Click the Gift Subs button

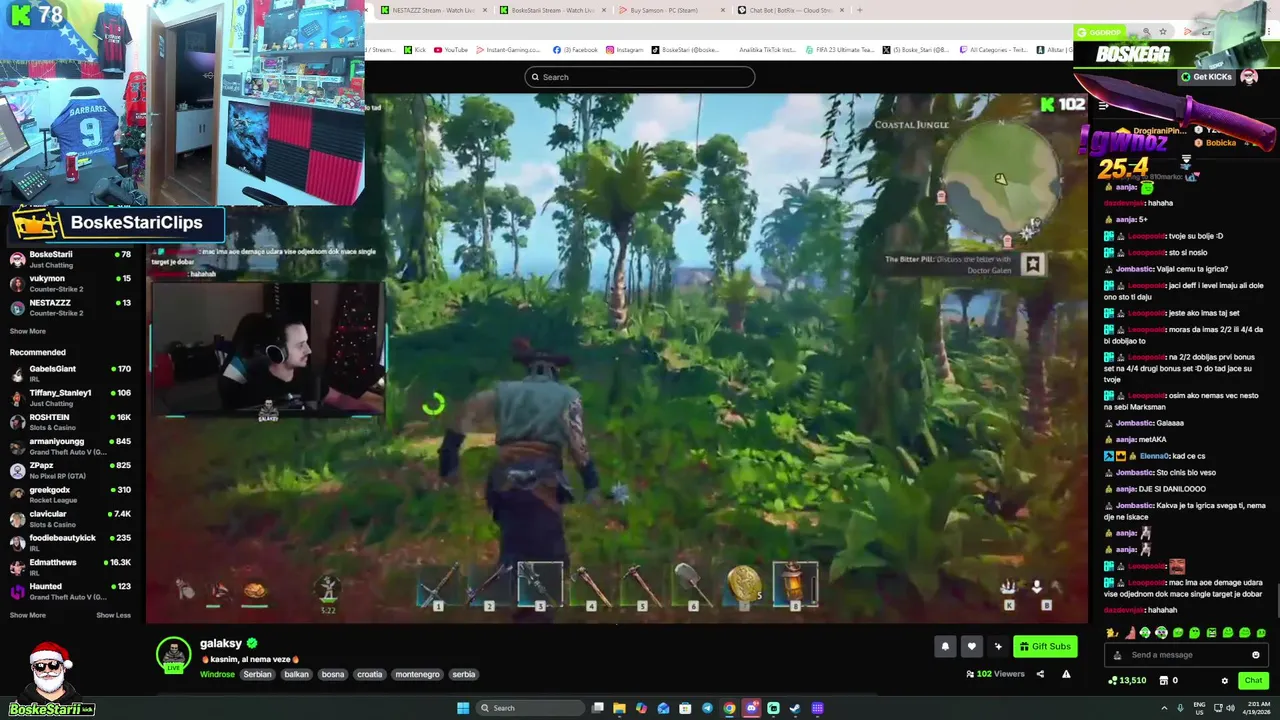point(1045,646)
